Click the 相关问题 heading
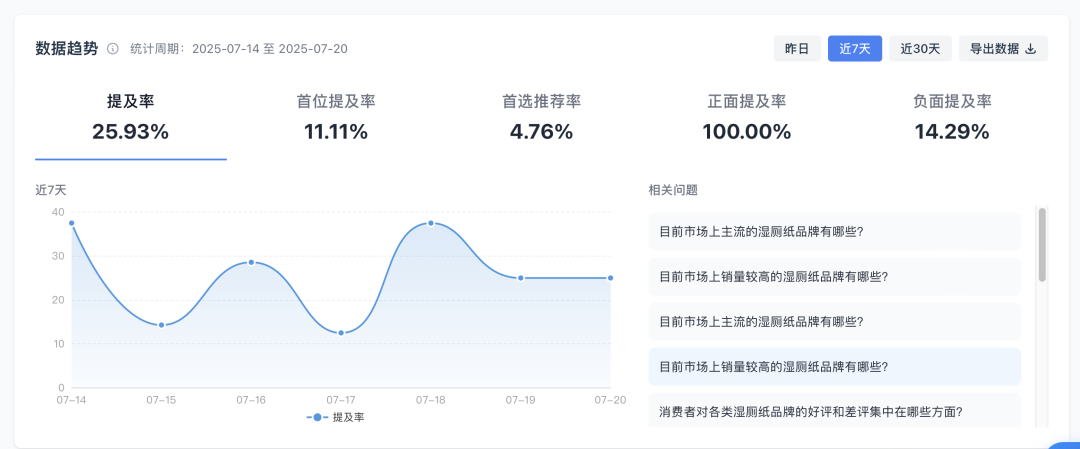Image resolution: width=1080 pixels, height=449 pixels. click(x=673, y=190)
